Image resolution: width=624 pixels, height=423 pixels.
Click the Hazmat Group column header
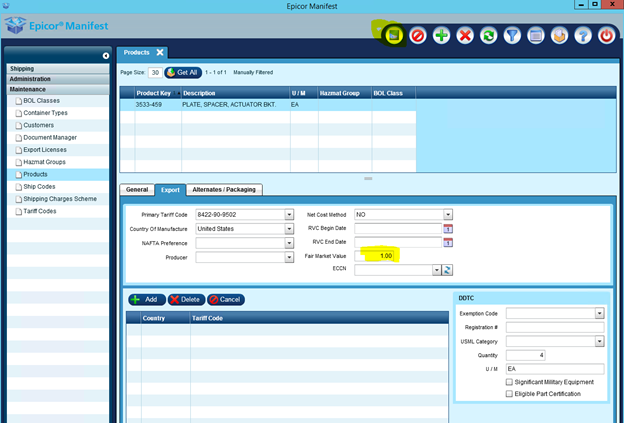click(x=345, y=93)
